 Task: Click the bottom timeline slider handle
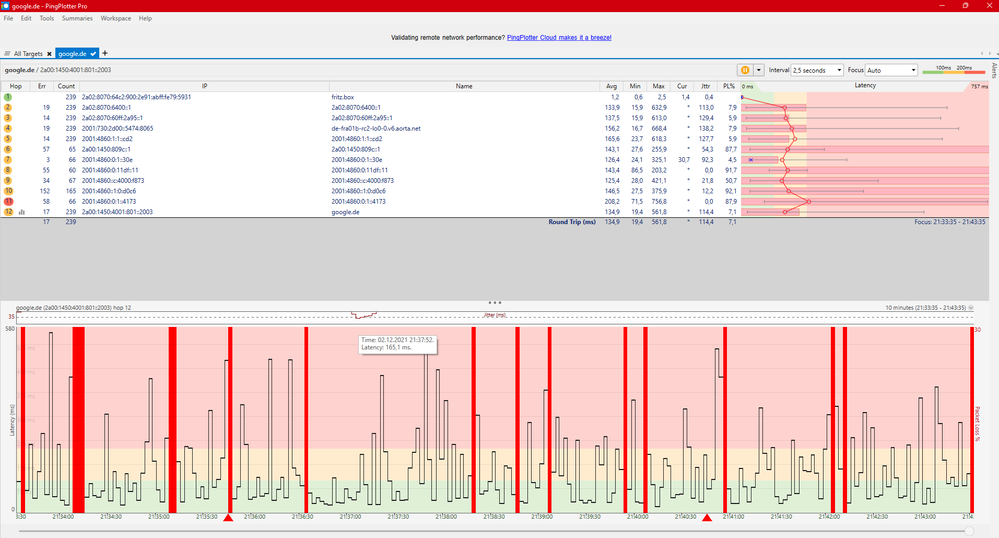[x=969, y=530]
